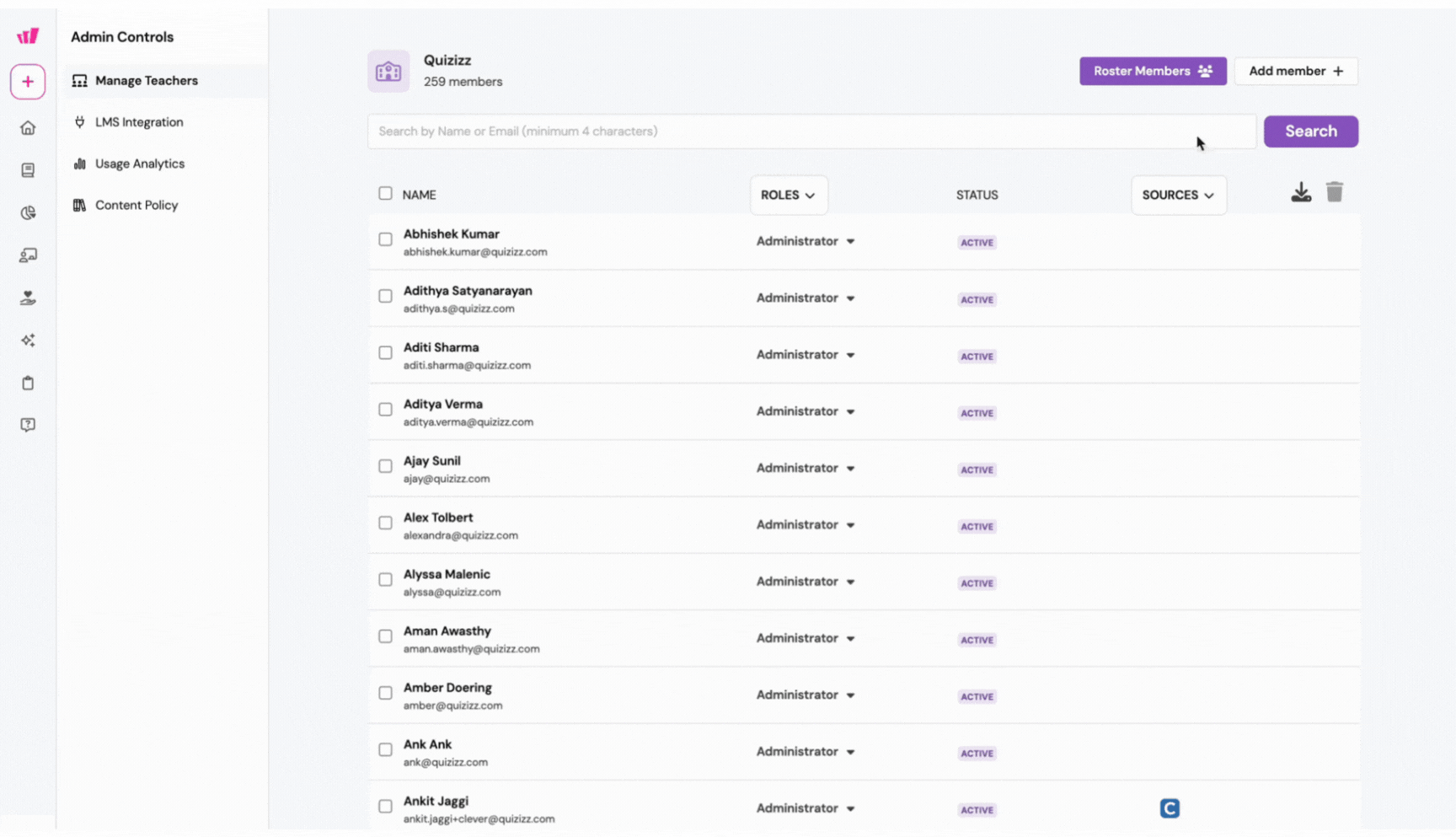Click the NAME column header

pyautogui.click(x=419, y=195)
